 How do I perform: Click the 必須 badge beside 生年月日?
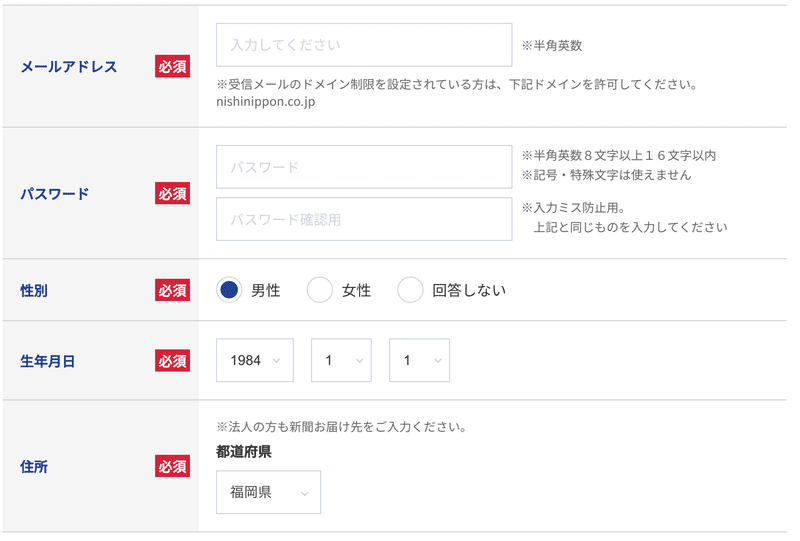172,361
